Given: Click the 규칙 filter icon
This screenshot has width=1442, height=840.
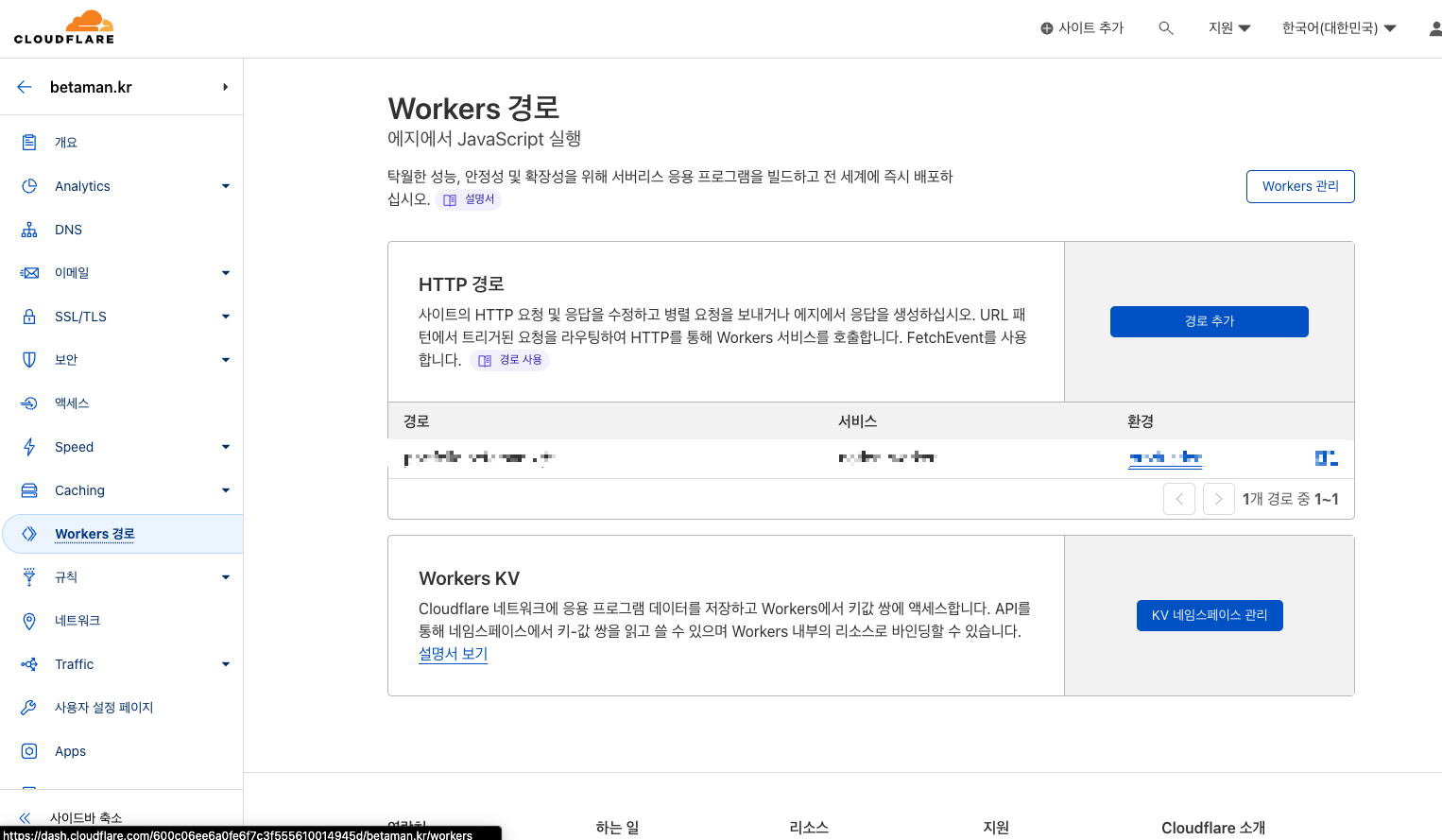Looking at the screenshot, I should [x=29, y=577].
